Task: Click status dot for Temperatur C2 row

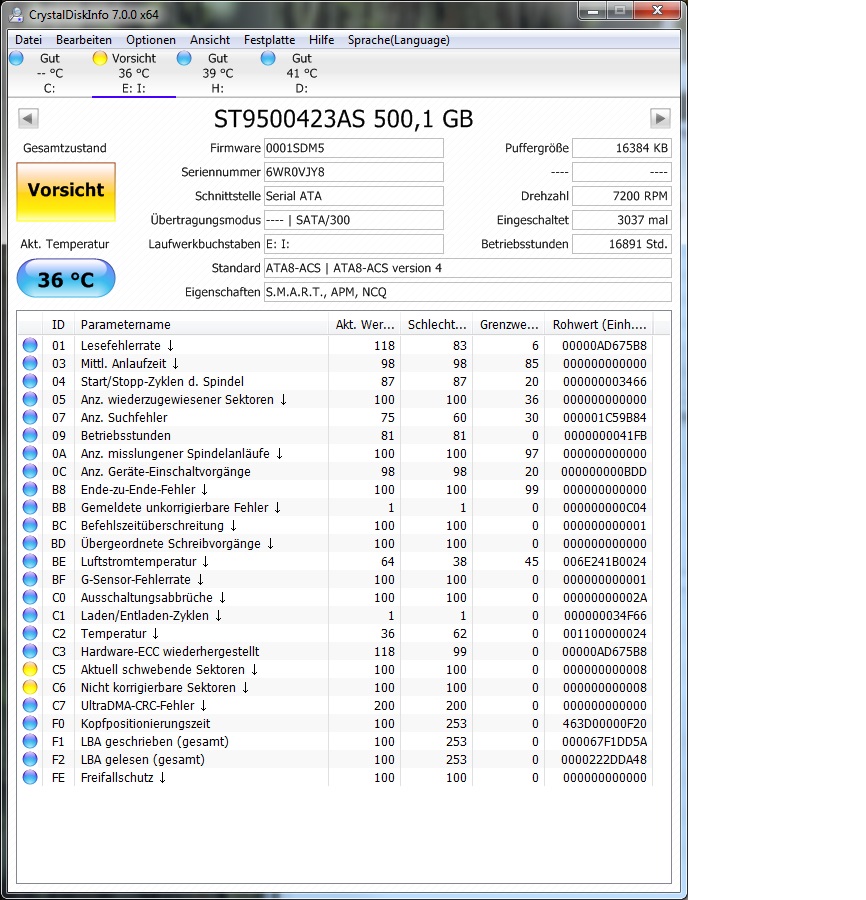Action: tap(30, 633)
